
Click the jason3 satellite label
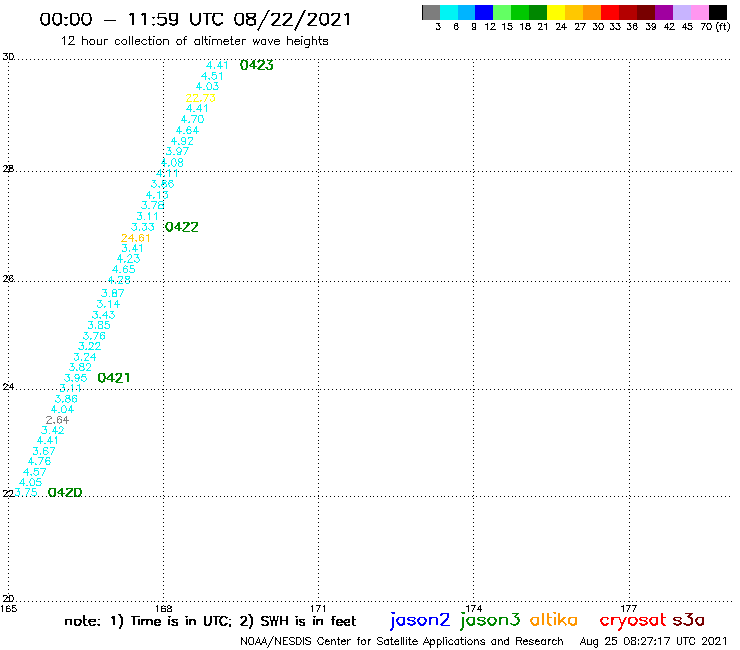coord(490,621)
